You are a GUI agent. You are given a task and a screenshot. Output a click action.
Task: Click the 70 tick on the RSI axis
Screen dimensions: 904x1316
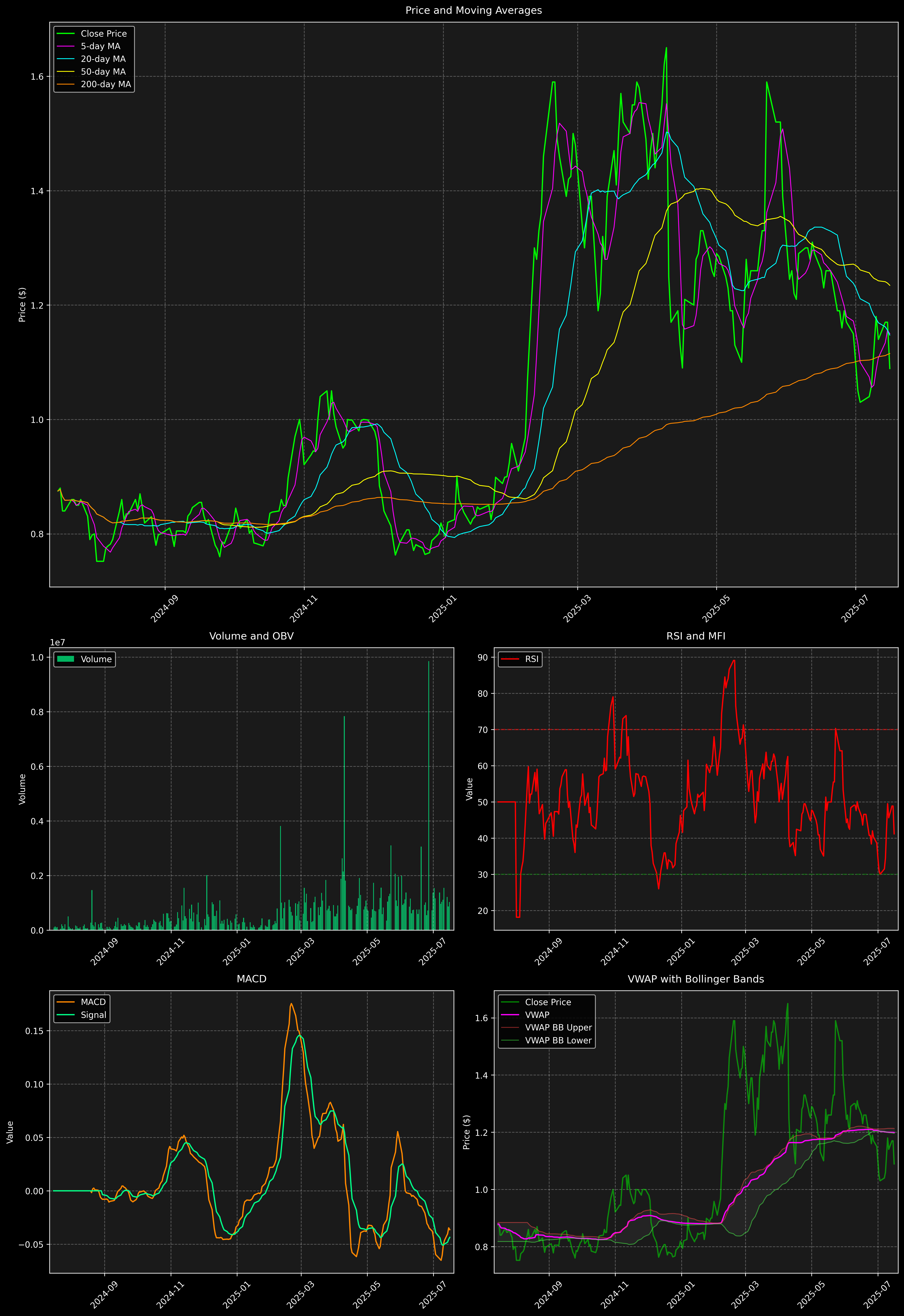click(x=483, y=730)
